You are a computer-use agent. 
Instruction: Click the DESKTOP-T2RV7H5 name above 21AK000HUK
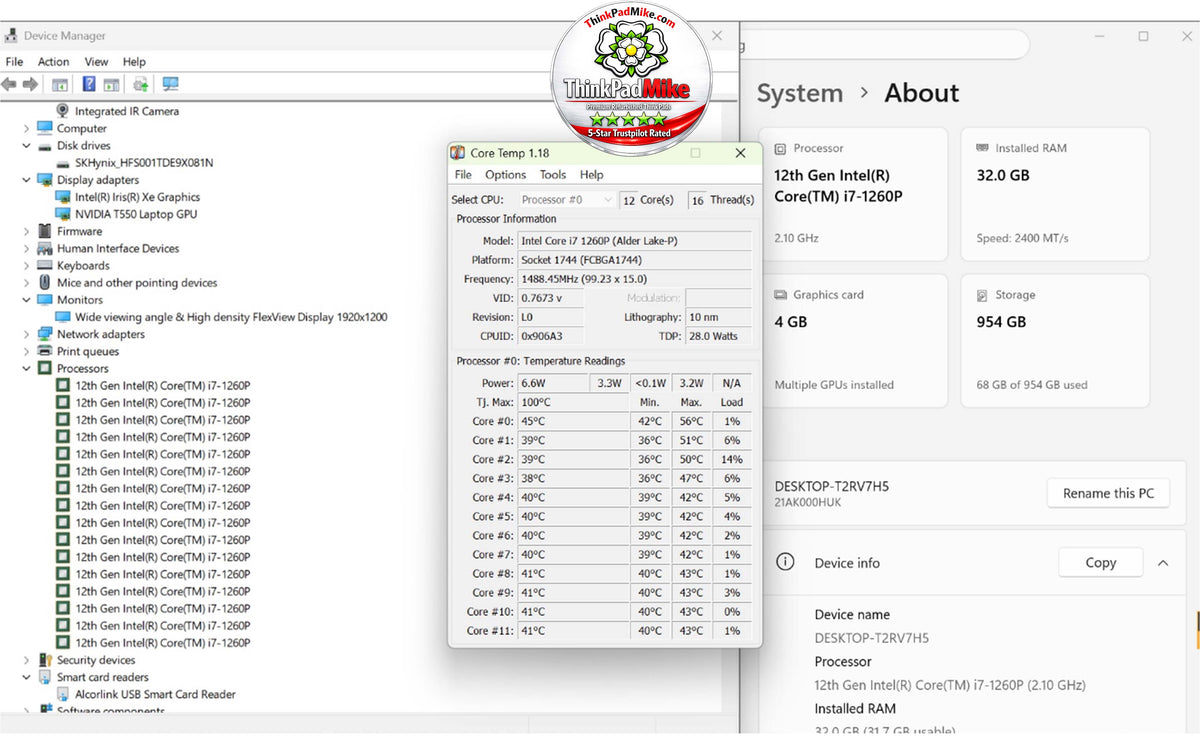point(832,486)
